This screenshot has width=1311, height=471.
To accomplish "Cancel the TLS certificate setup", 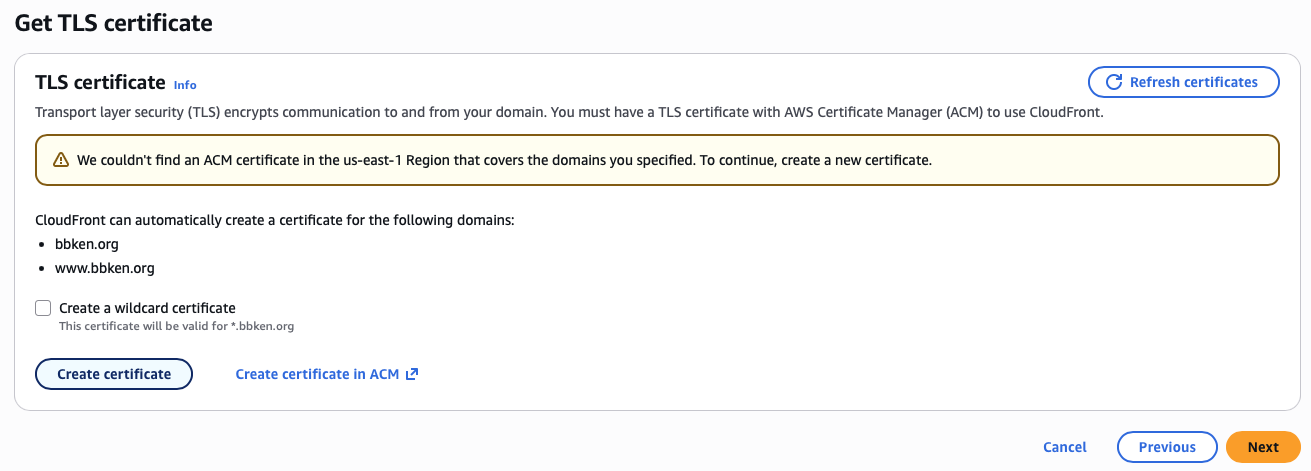I will pyautogui.click(x=1064, y=447).
